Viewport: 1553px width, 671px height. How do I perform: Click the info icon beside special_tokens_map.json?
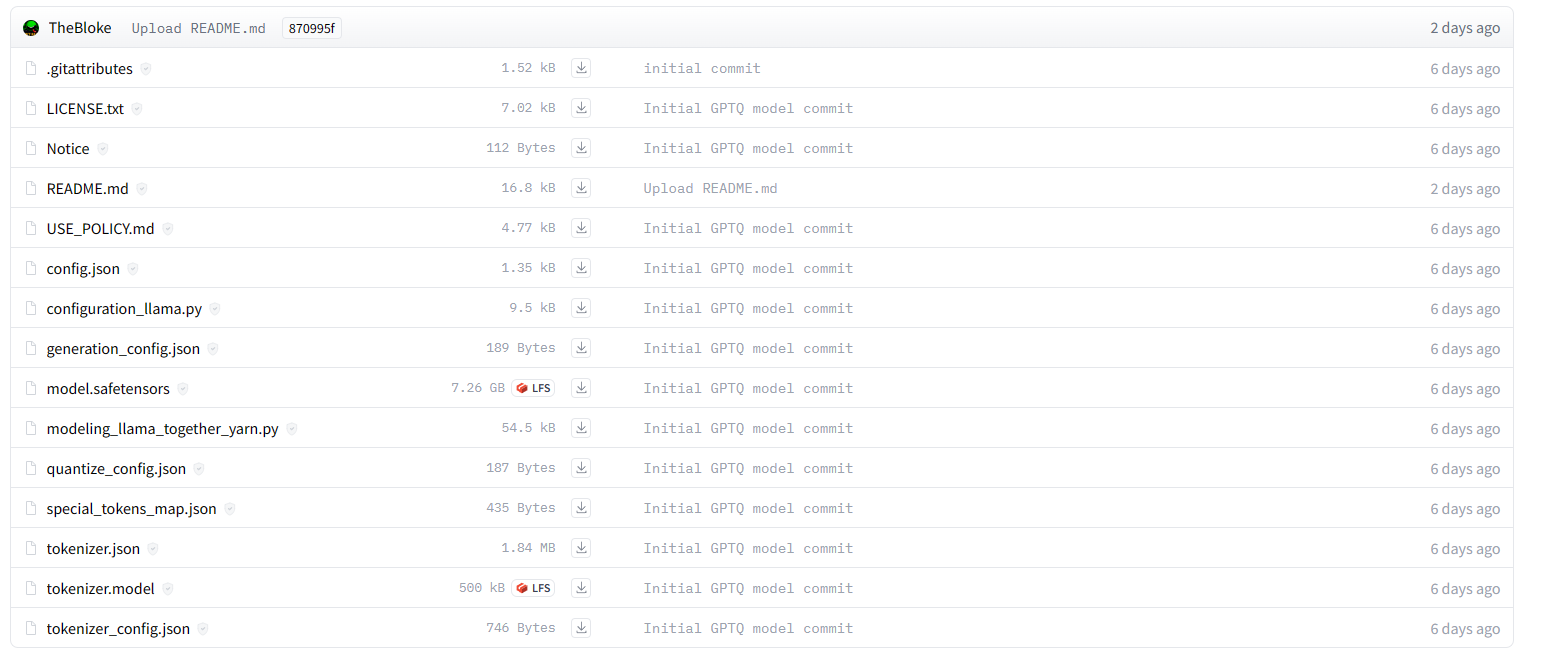(x=230, y=508)
